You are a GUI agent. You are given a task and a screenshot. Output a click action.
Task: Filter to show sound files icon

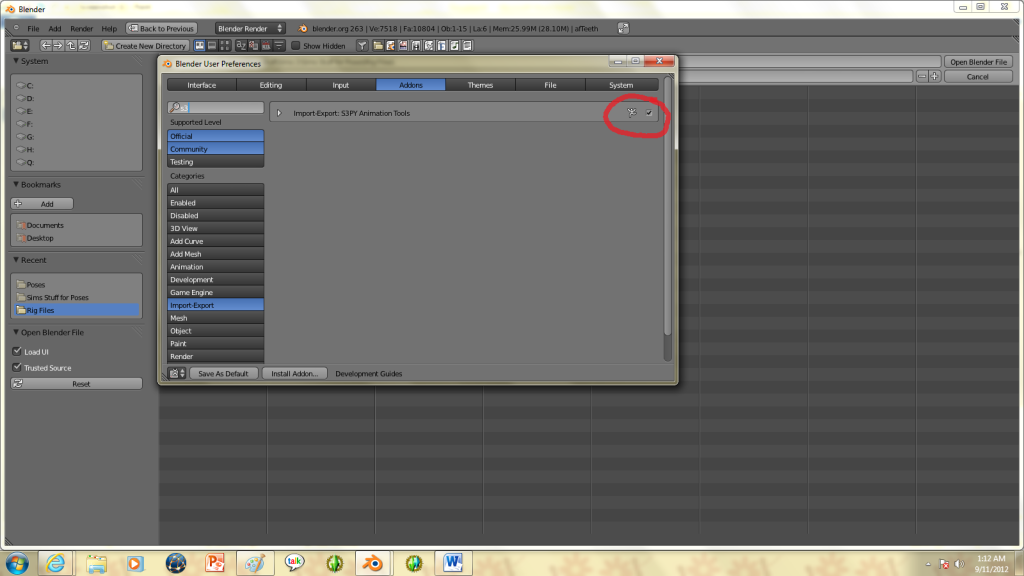455,46
